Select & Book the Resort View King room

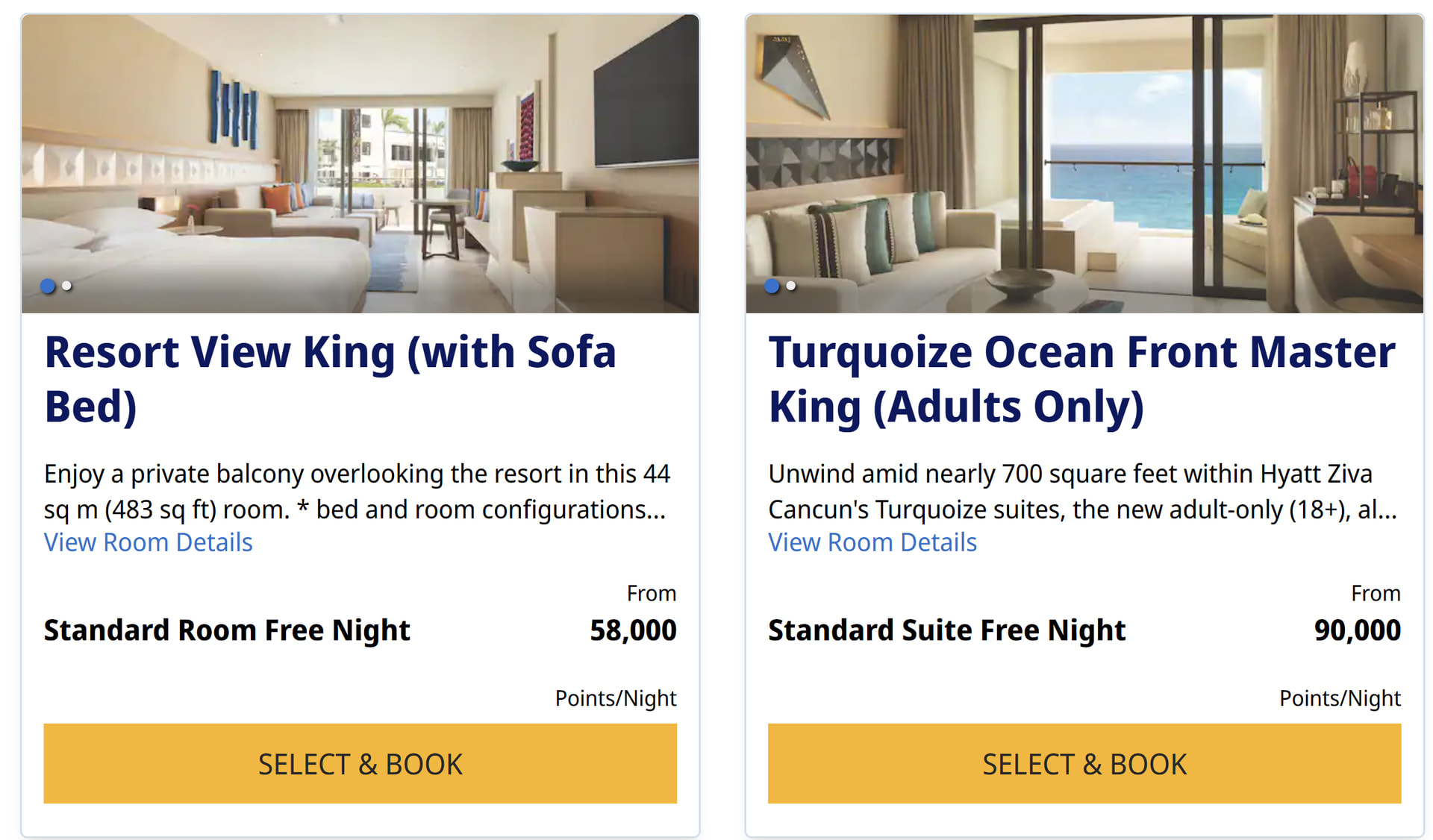(x=360, y=763)
